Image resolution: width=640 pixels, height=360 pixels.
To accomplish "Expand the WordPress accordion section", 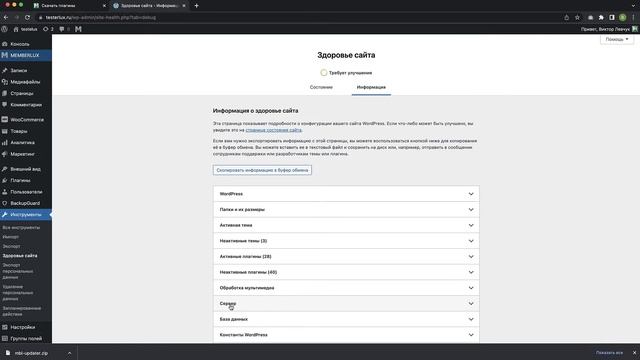I will pyautogui.click(x=346, y=194).
